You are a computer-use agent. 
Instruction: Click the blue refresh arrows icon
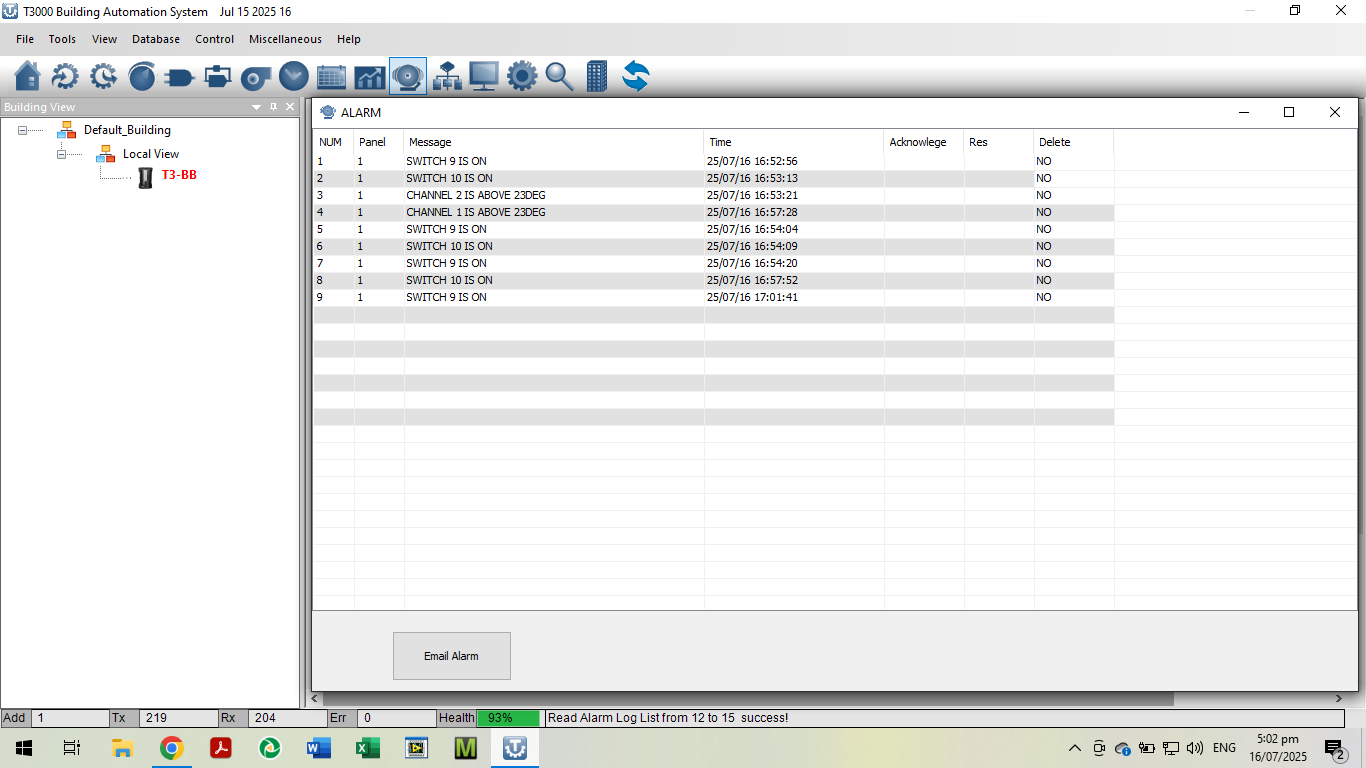pyautogui.click(x=635, y=76)
